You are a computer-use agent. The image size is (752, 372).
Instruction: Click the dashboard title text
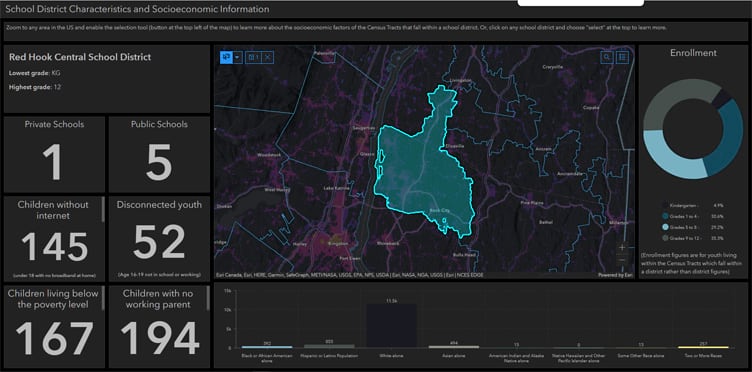137,9
